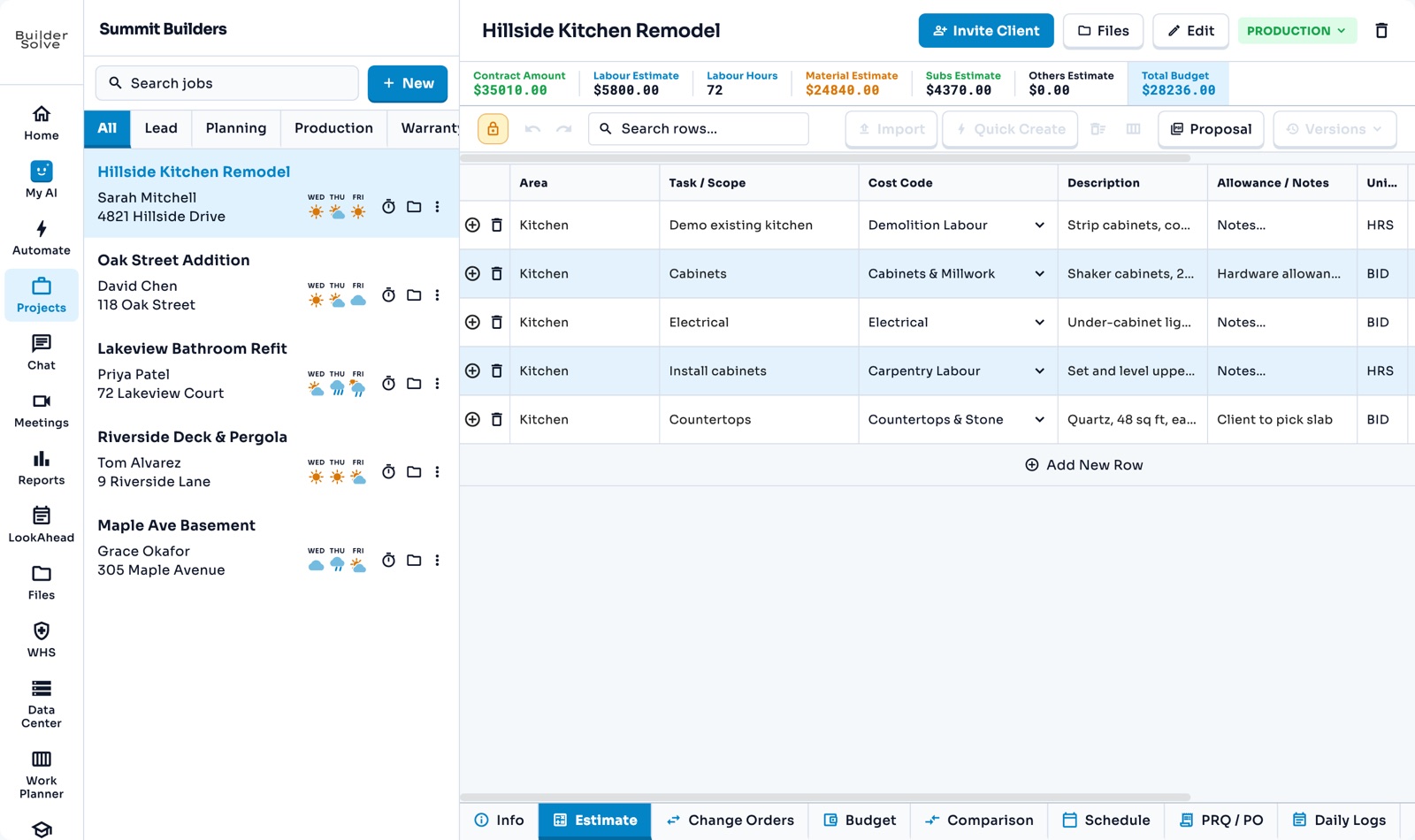Open folder for Lakeview Bathroom Refit
Viewport: 1415px width, 840px height.
[x=414, y=384]
